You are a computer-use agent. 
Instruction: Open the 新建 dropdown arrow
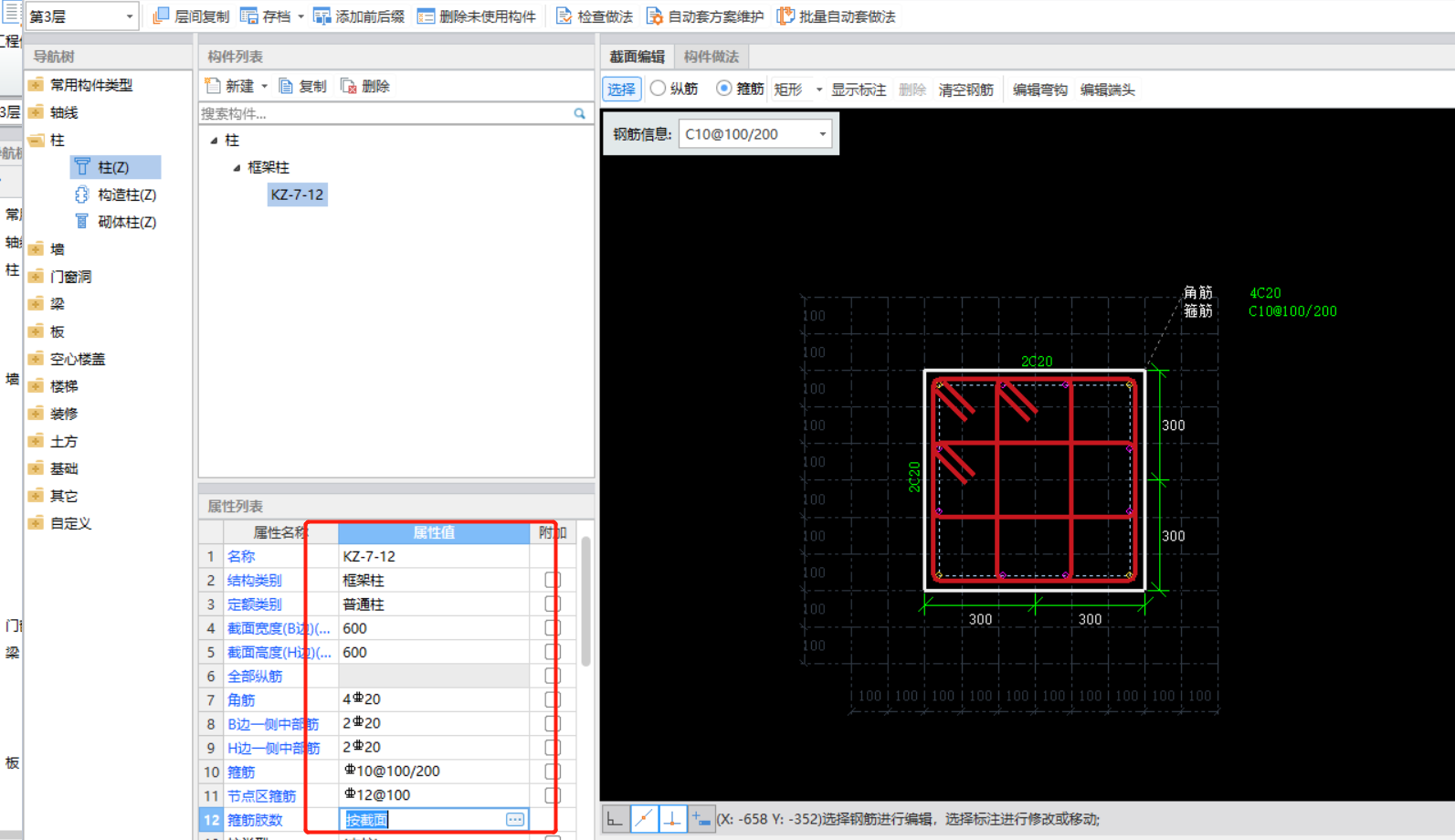[x=265, y=86]
